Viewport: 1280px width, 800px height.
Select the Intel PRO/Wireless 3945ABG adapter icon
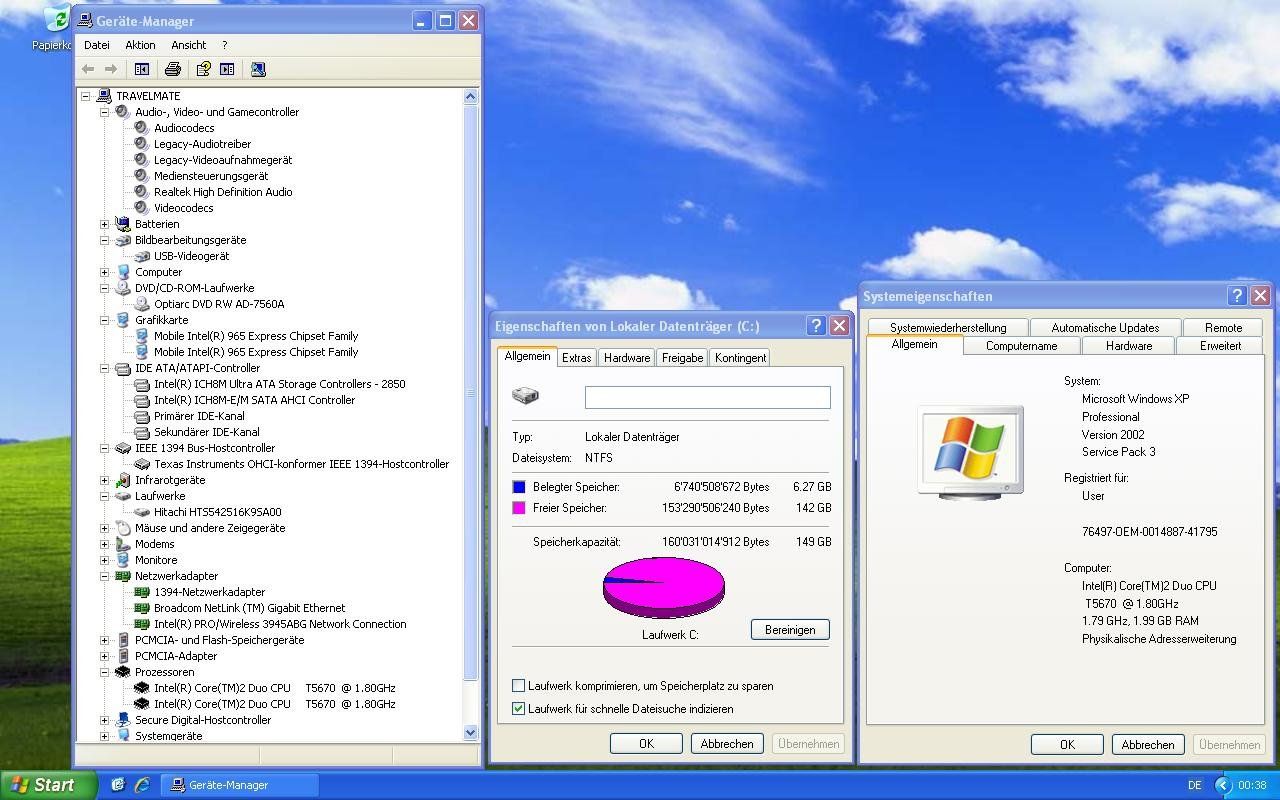click(x=142, y=624)
